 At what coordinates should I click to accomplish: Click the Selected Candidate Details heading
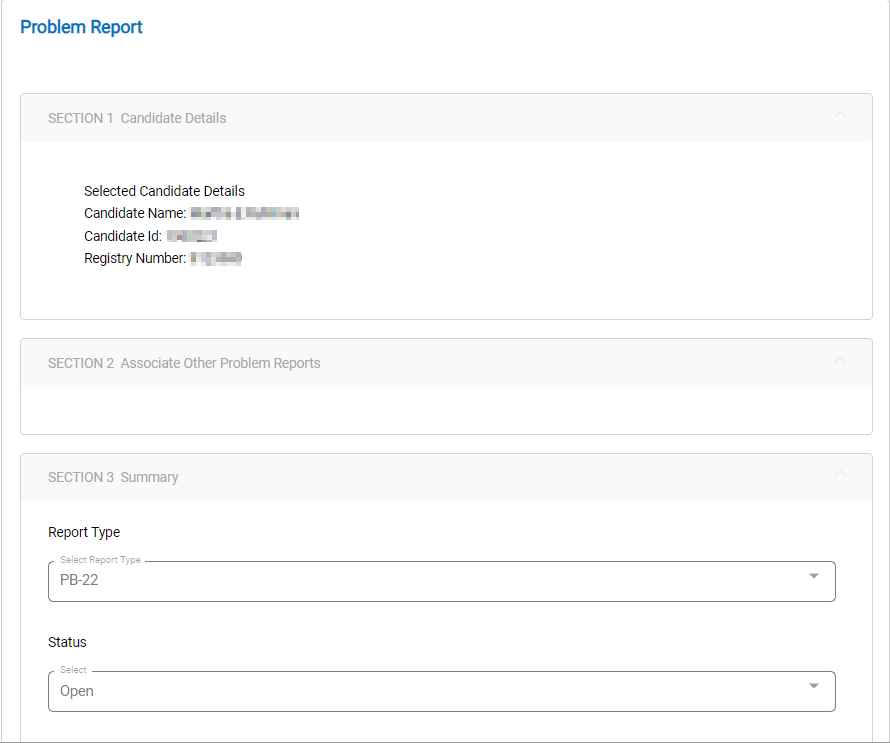[164, 191]
